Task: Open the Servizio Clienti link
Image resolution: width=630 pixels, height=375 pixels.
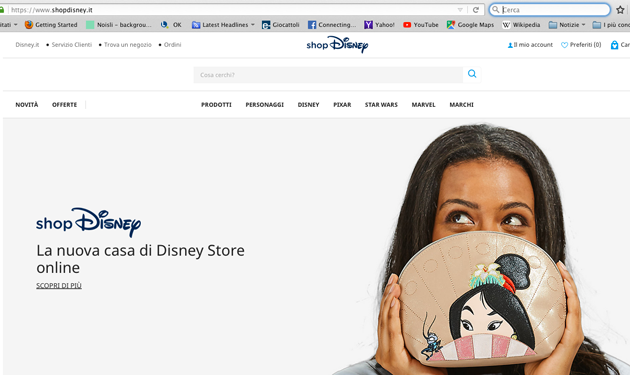Action: 72,45
